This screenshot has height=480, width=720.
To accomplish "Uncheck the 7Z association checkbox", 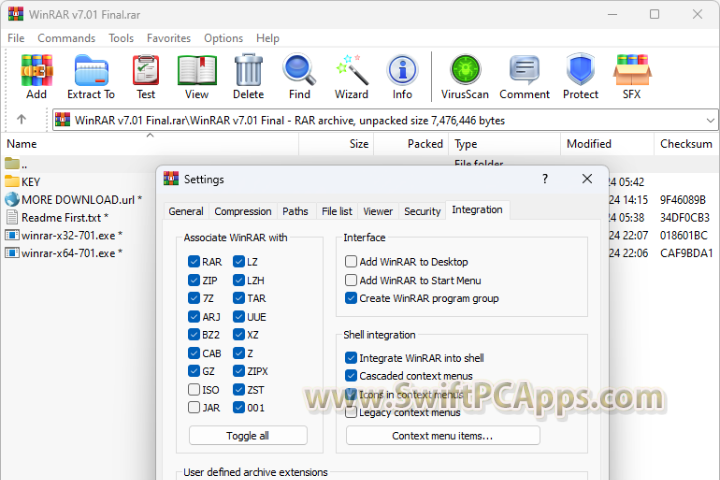I will point(194,298).
